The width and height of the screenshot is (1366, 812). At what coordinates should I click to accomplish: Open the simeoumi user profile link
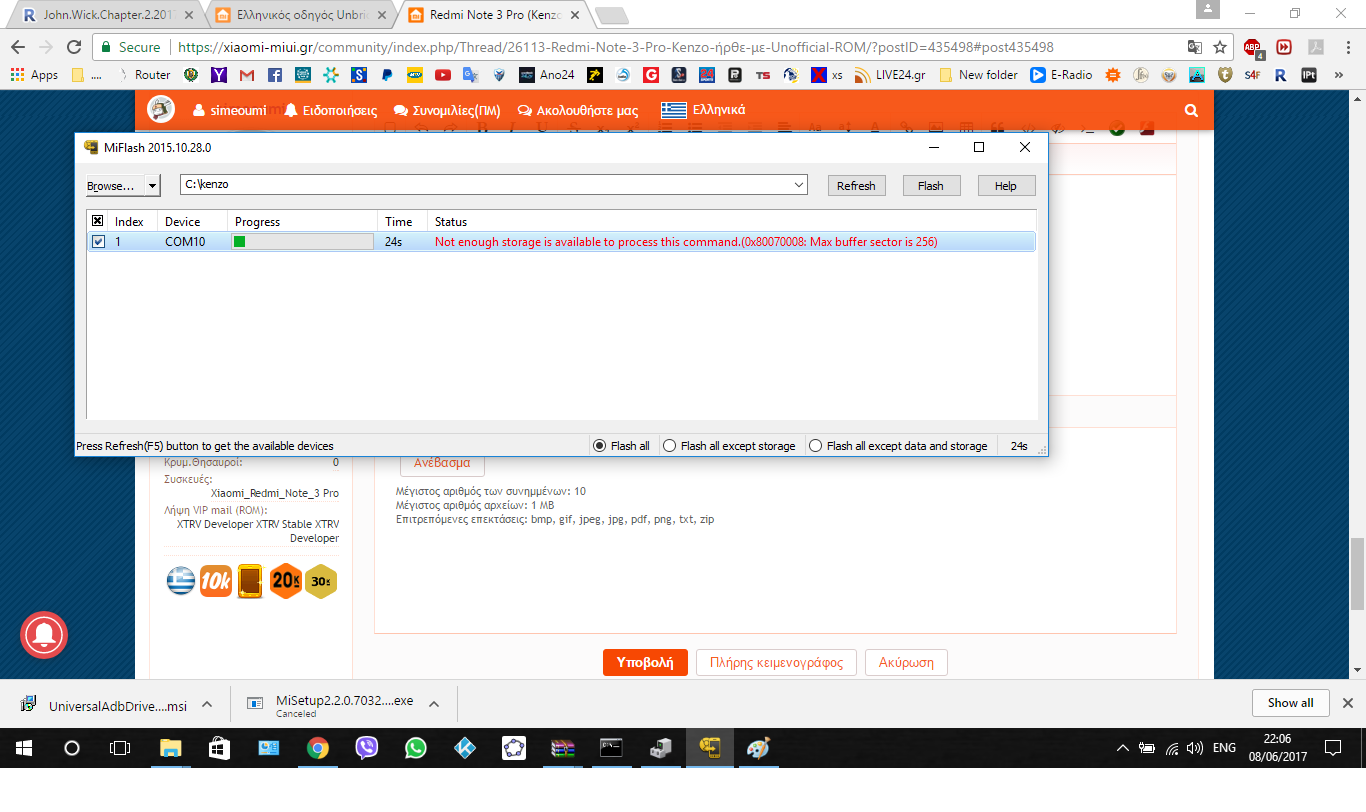pyautogui.click(x=230, y=111)
